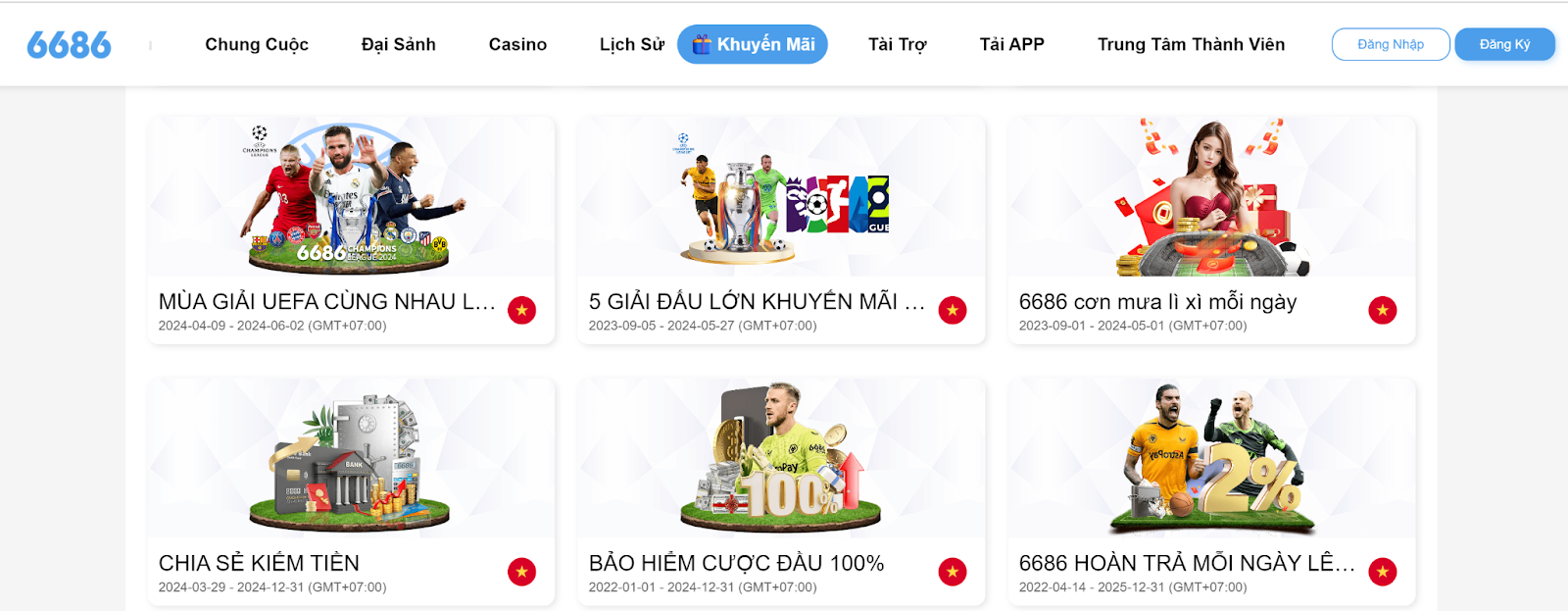Click the gift icon in Khuyến Mãi
Image resolution: width=1568 pixels, height=611 pixels.
pyautogui.click(x=702, y=44)
